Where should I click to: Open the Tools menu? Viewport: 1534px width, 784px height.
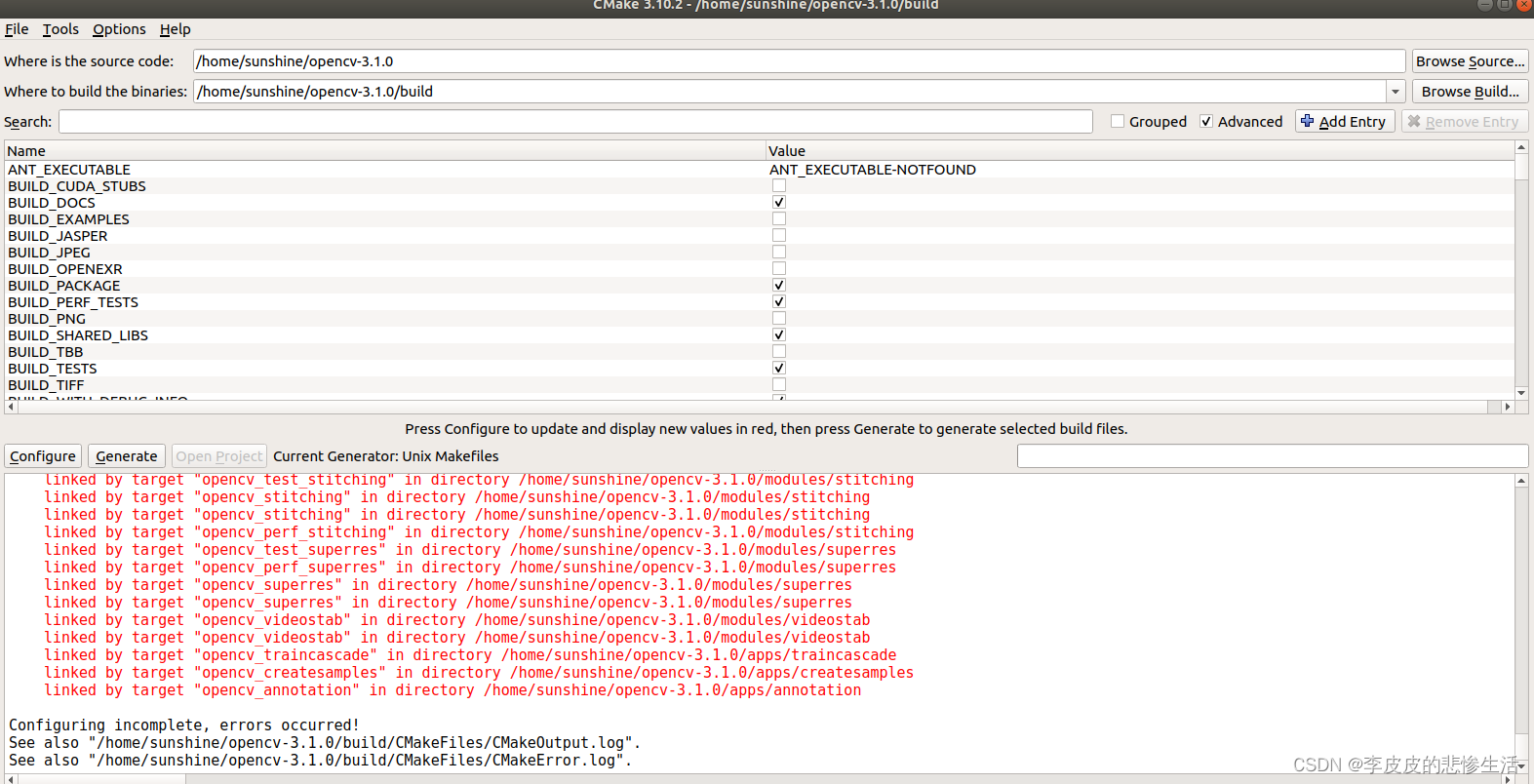[x=60, y=29]
